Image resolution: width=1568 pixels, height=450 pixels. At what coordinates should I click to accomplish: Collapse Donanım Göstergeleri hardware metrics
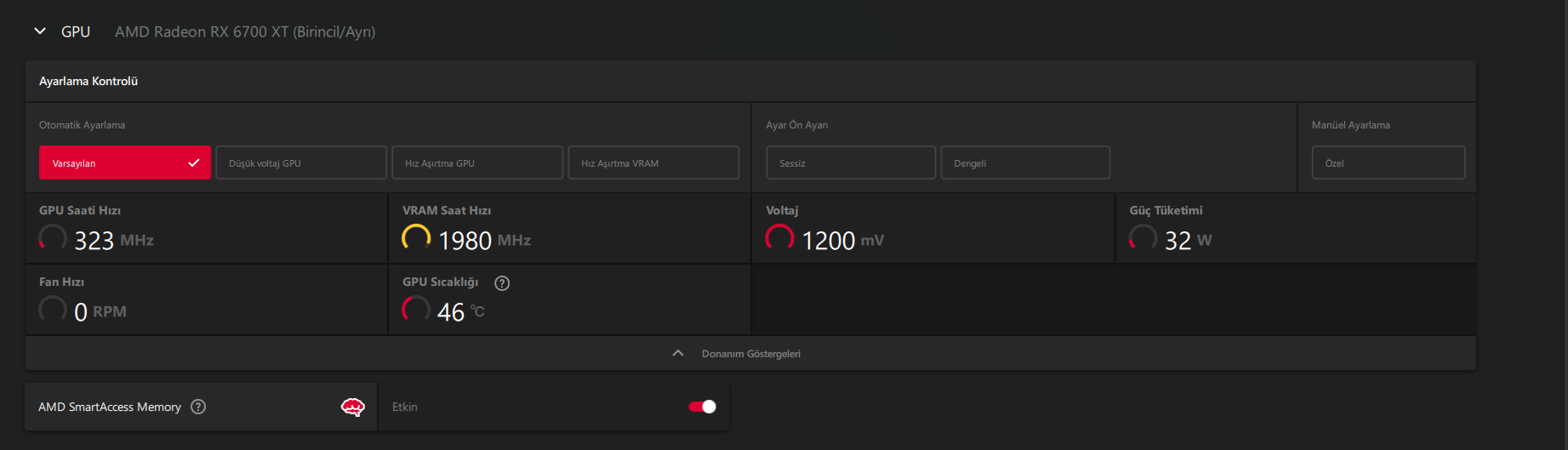click(750, 353)
